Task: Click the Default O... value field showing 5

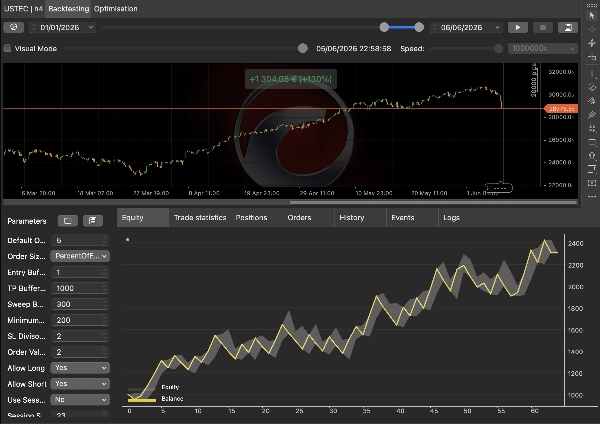Action: (x=80, y=240)
